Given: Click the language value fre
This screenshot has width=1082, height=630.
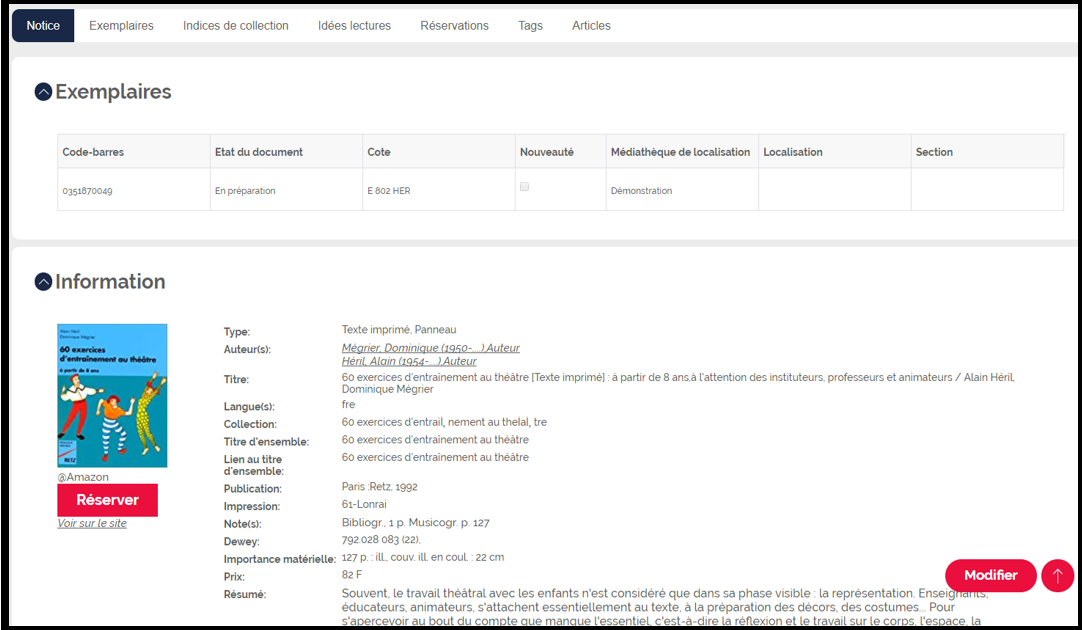Looking at the screenshot, I should point(348,404).
